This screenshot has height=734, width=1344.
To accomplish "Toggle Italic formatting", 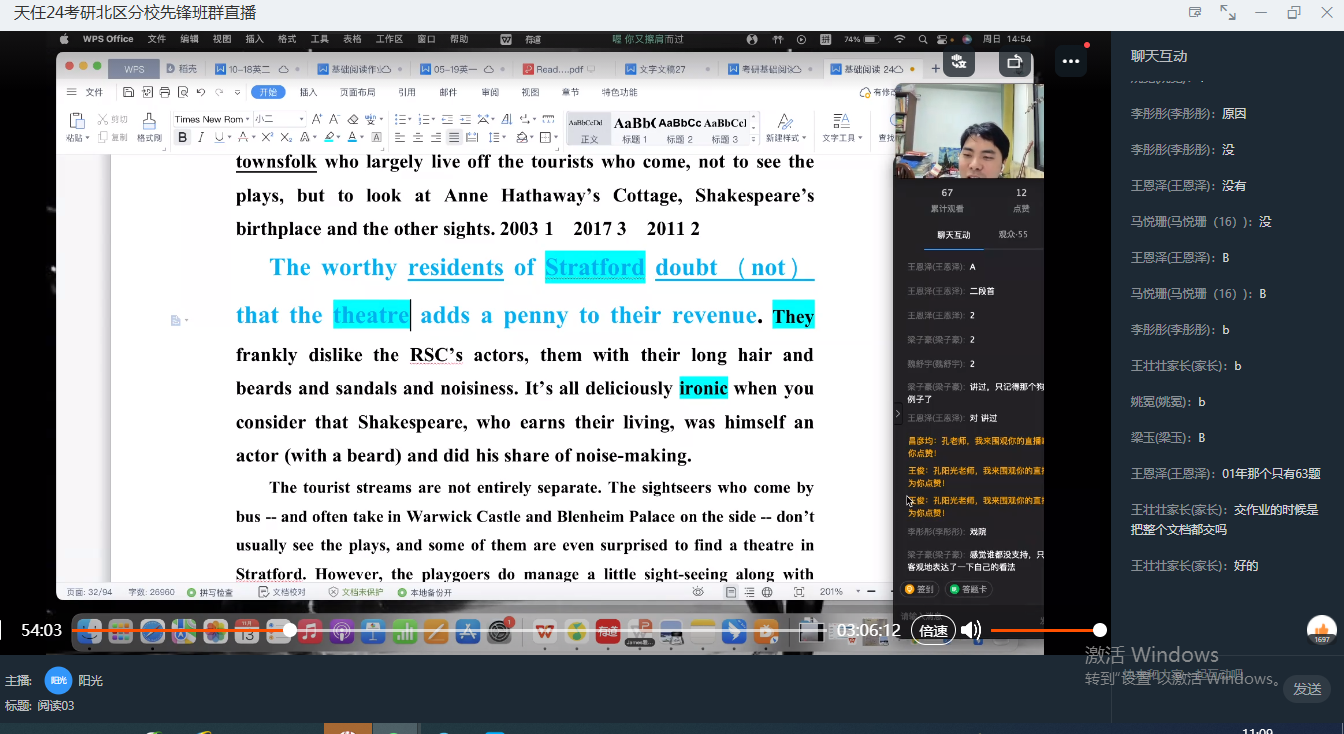I will [201, 137].
